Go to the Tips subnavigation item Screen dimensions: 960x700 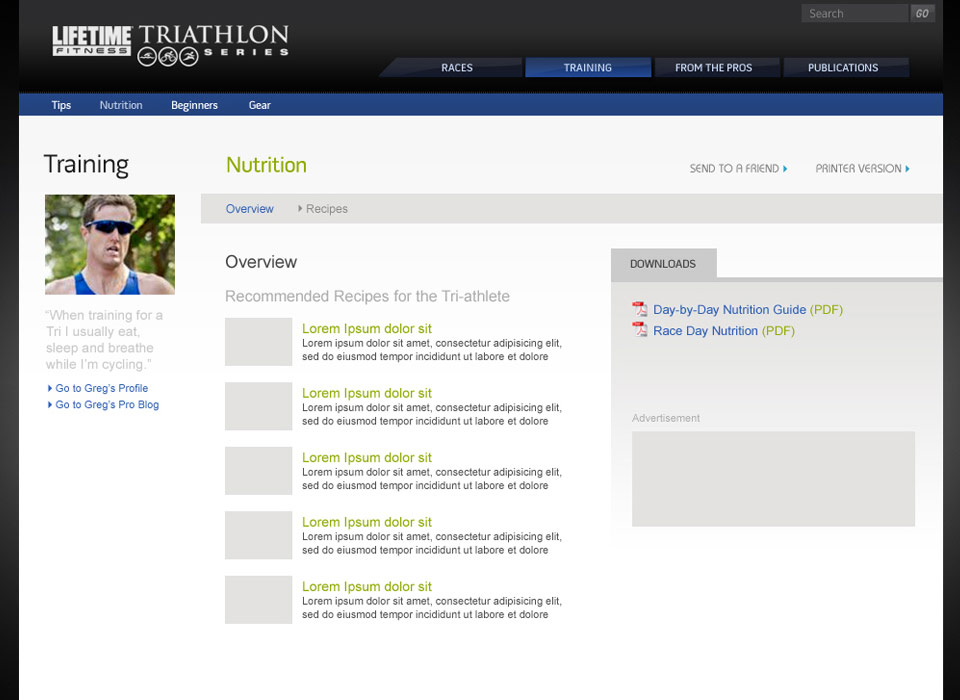coord(61,105)
